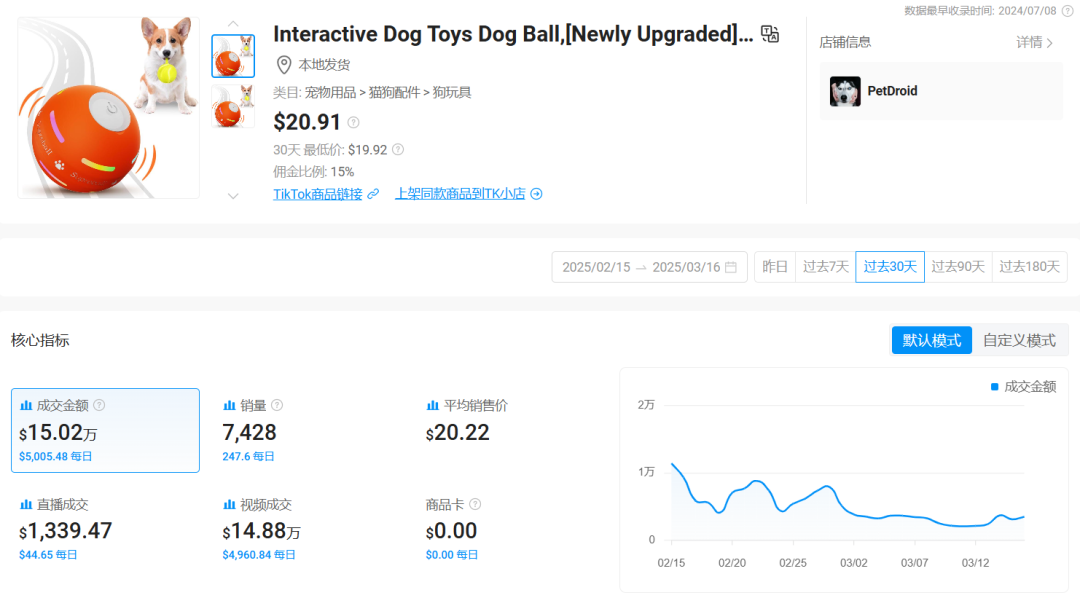
Task: Click help icon next to 销量
Action: click(x=277, y=405)
